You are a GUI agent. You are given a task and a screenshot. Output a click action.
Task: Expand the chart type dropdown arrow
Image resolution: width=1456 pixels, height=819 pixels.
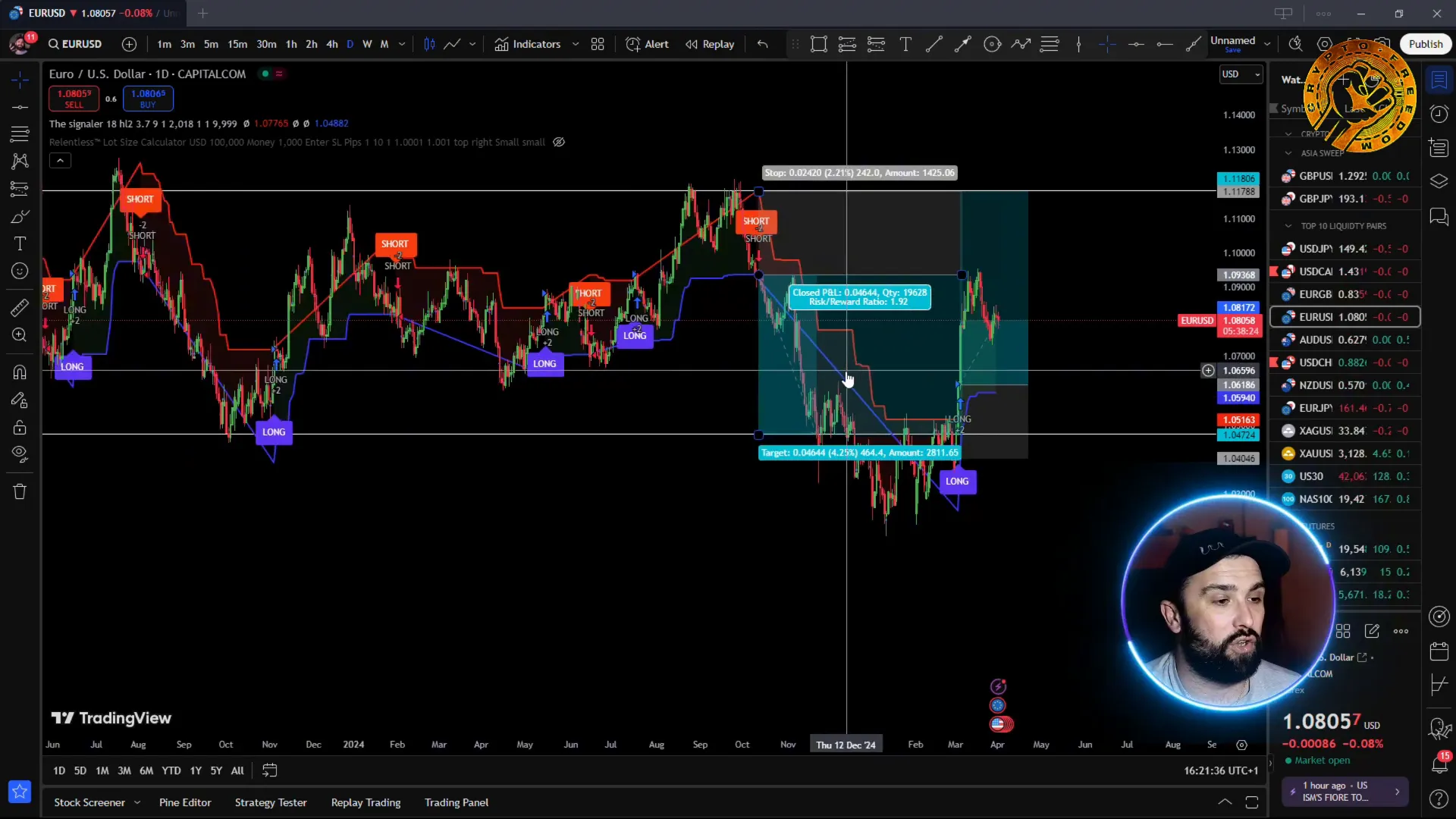(x=472, y=44)
